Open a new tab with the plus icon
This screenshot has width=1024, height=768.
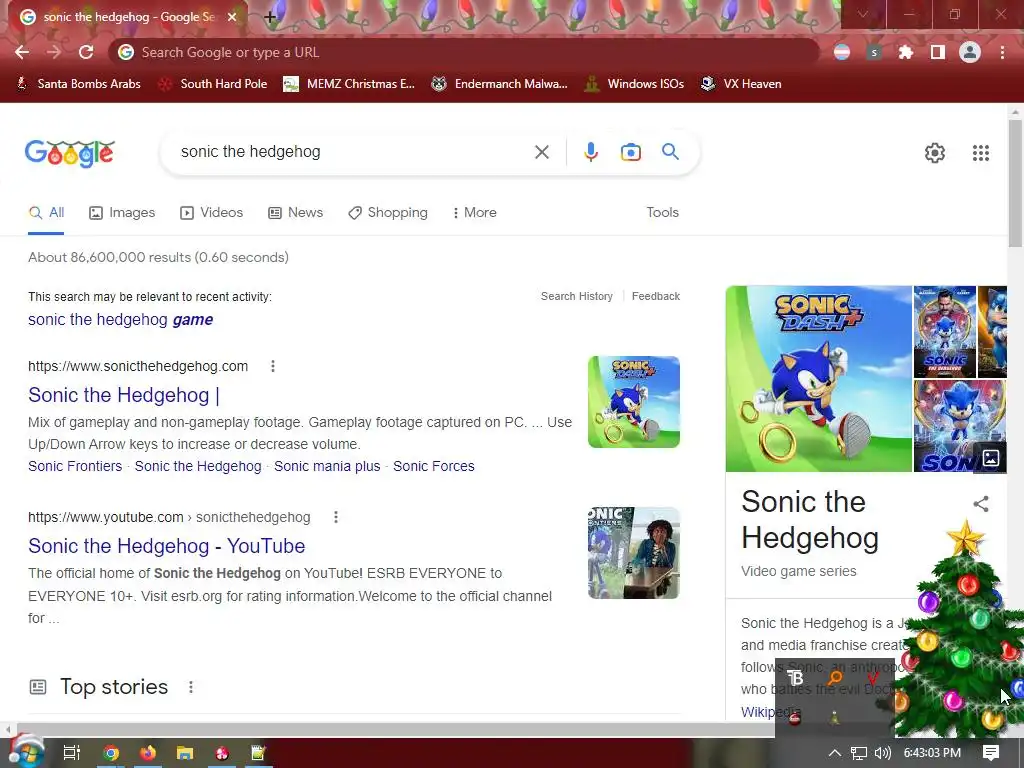point(270,17)
